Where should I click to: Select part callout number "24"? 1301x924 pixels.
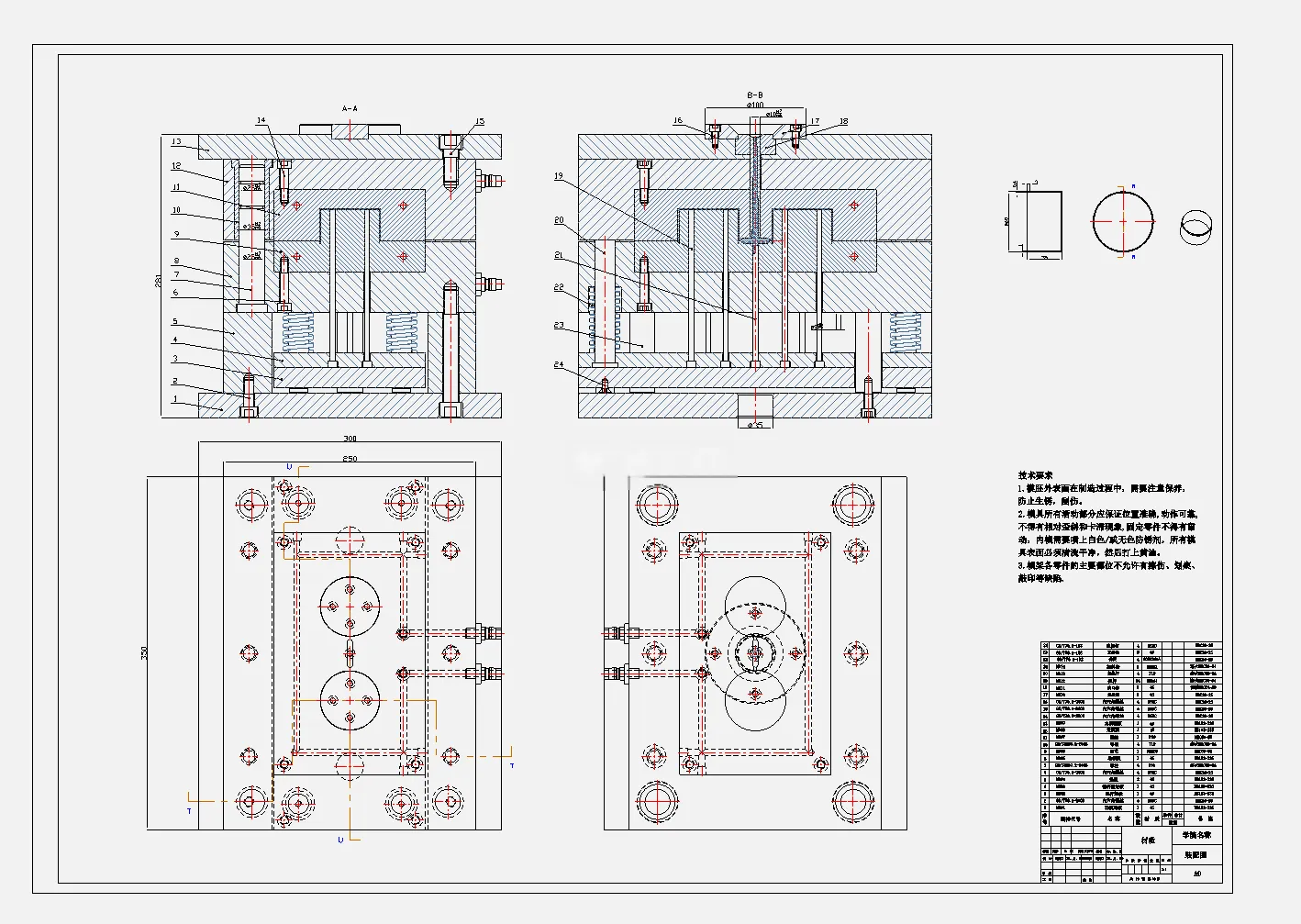(558, 364)
